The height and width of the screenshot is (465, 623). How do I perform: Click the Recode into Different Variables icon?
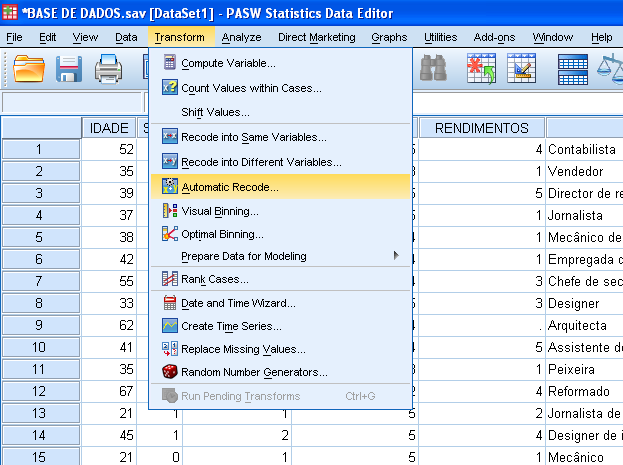170,161
